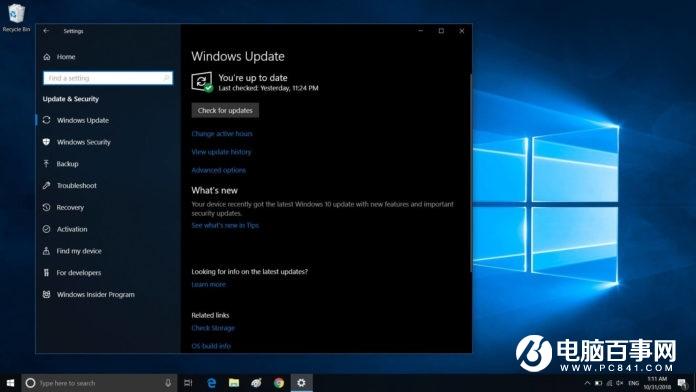
Task: Click the battery icon in system tray
Action: pyautogui.click(x=598, y=383)
